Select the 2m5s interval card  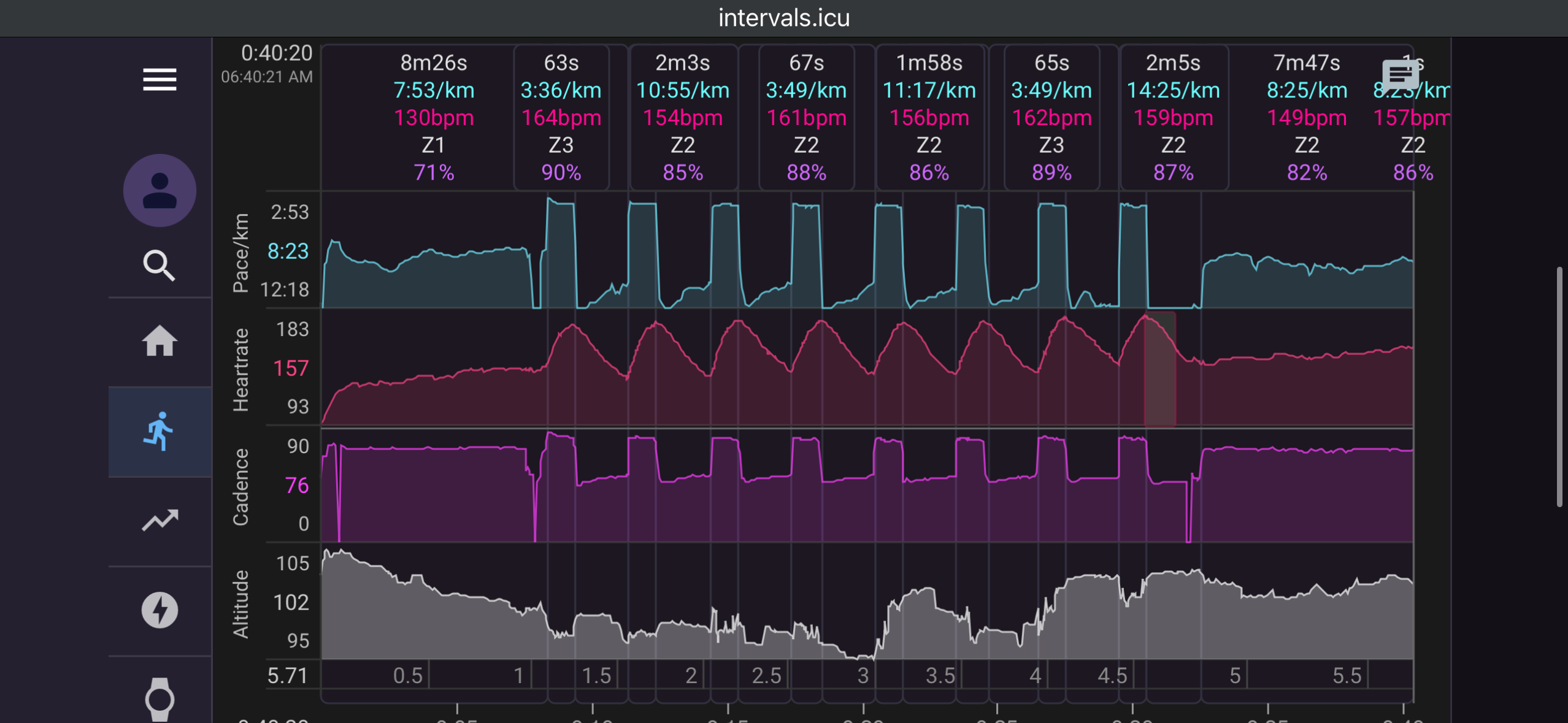[x=1174, y=117]
